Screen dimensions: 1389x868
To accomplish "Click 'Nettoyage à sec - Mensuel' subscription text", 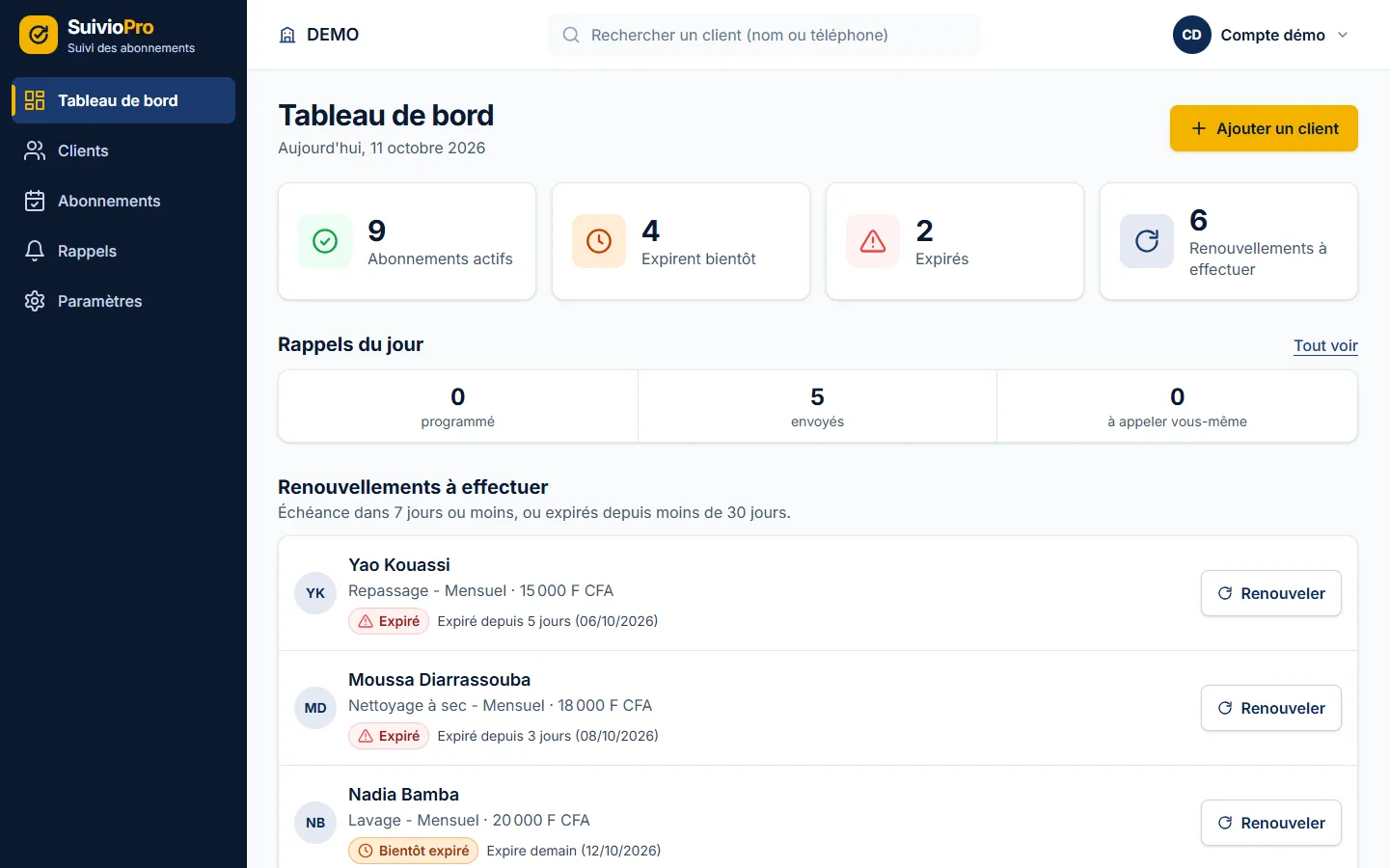I will coord(447,705).
